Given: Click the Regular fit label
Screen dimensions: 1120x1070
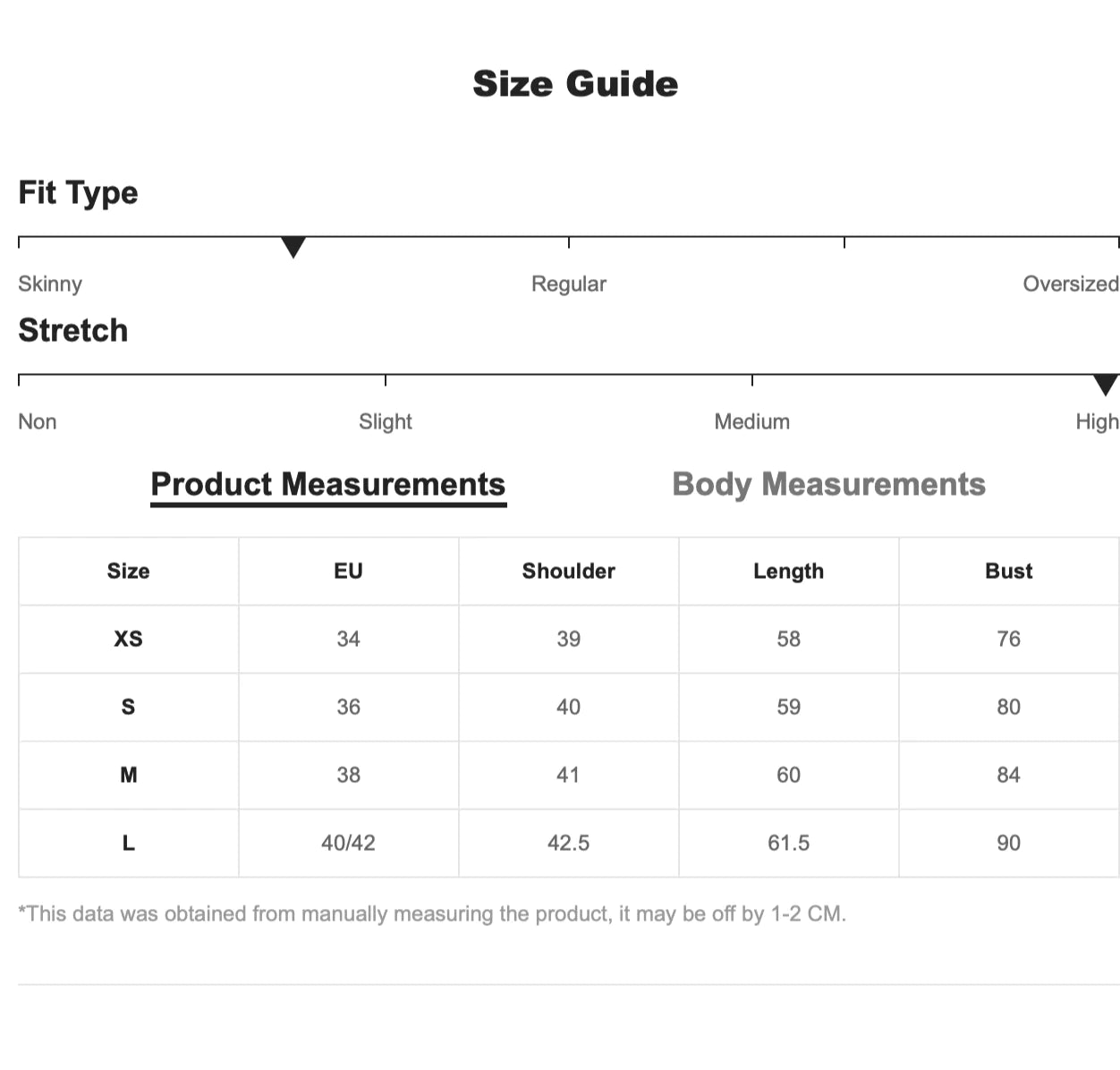Looking at the screenshot, I should coord(569,284).
